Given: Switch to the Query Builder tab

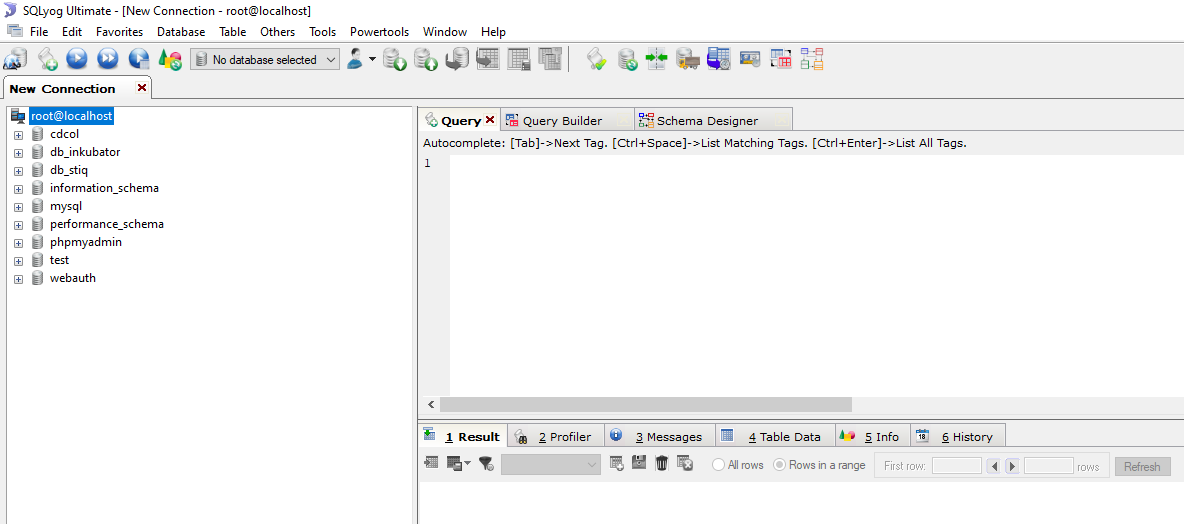Looking at the screenshot, I should click(566, 121).
